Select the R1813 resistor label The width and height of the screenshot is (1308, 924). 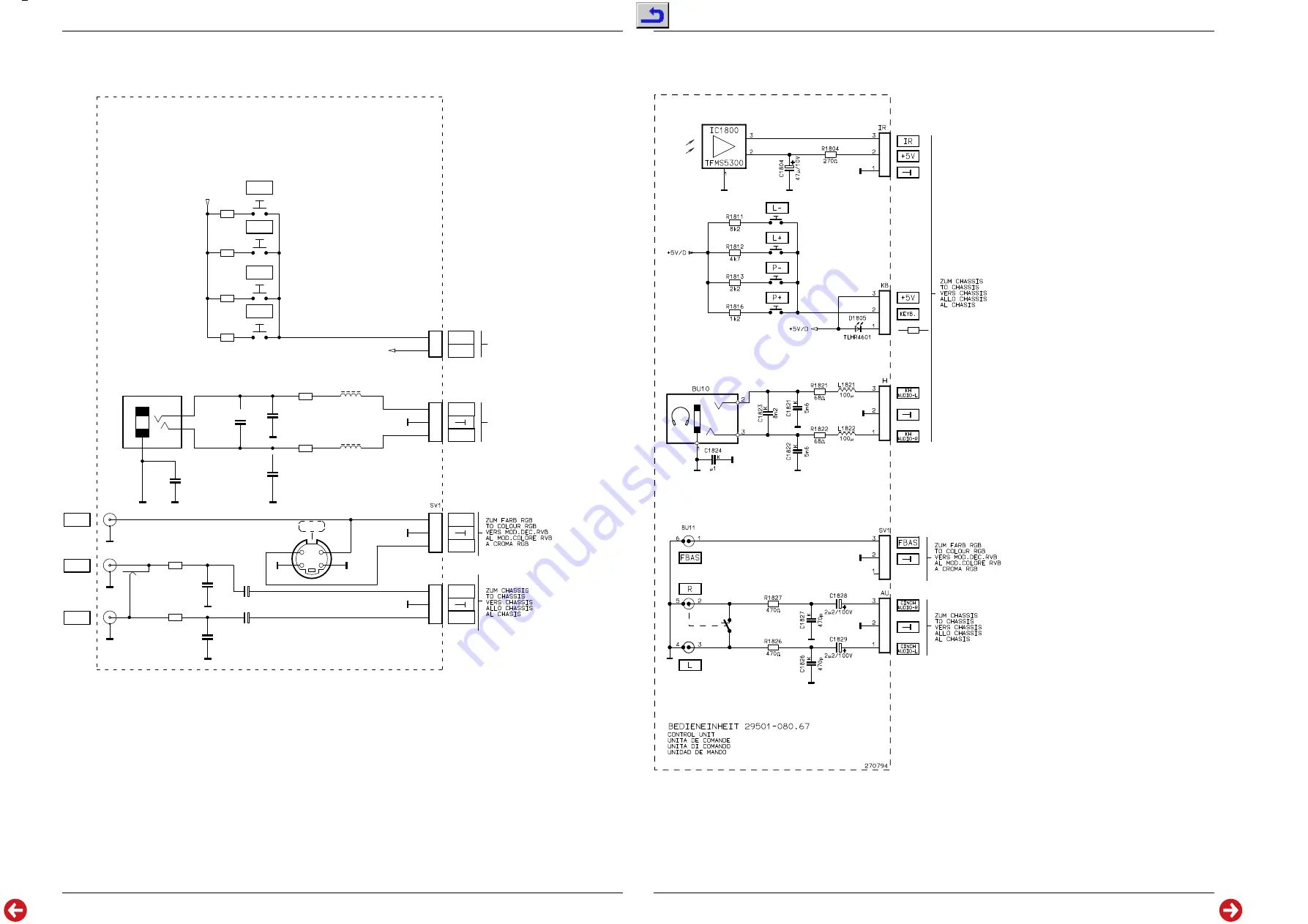pos(734,277)
